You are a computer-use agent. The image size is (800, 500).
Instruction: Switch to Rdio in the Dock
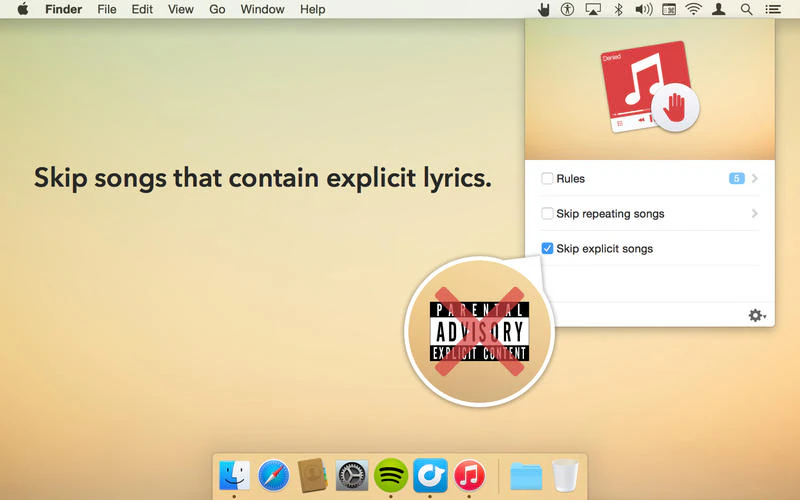coord(430,476)
